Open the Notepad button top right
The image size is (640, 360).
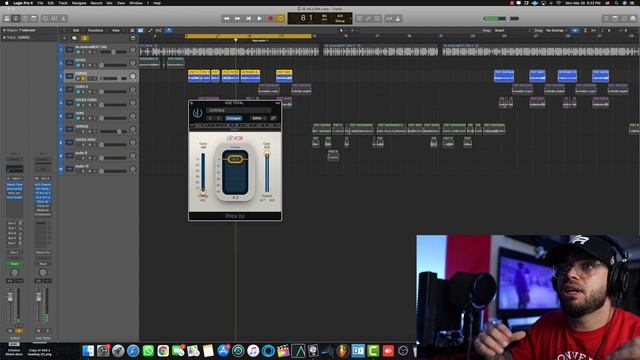[615, 18]
